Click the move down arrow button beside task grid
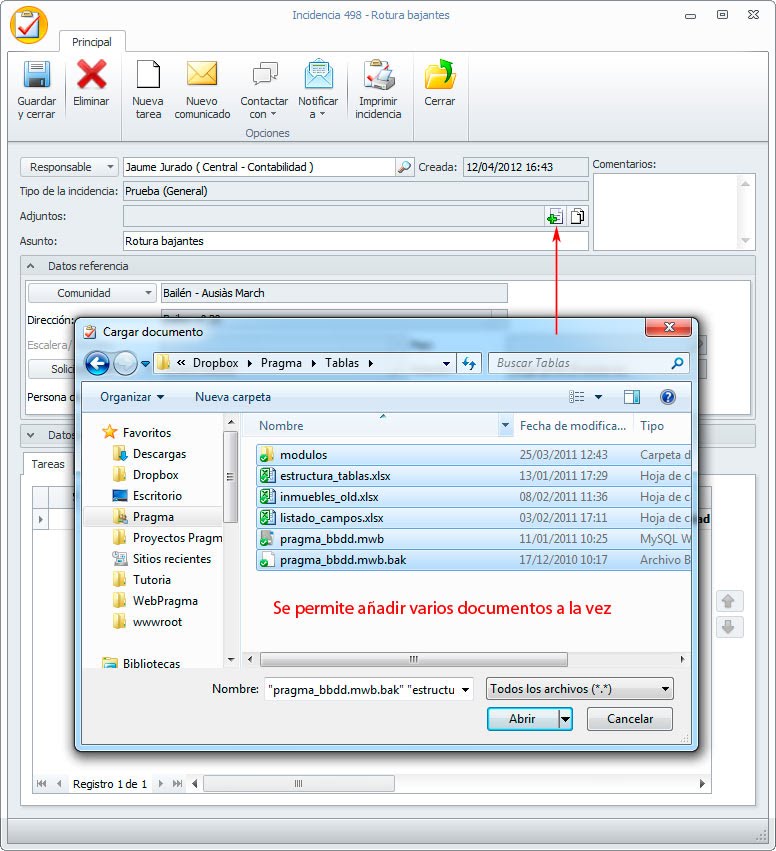The width and height of the screenshot is (776, 851). tap(728, 627)
